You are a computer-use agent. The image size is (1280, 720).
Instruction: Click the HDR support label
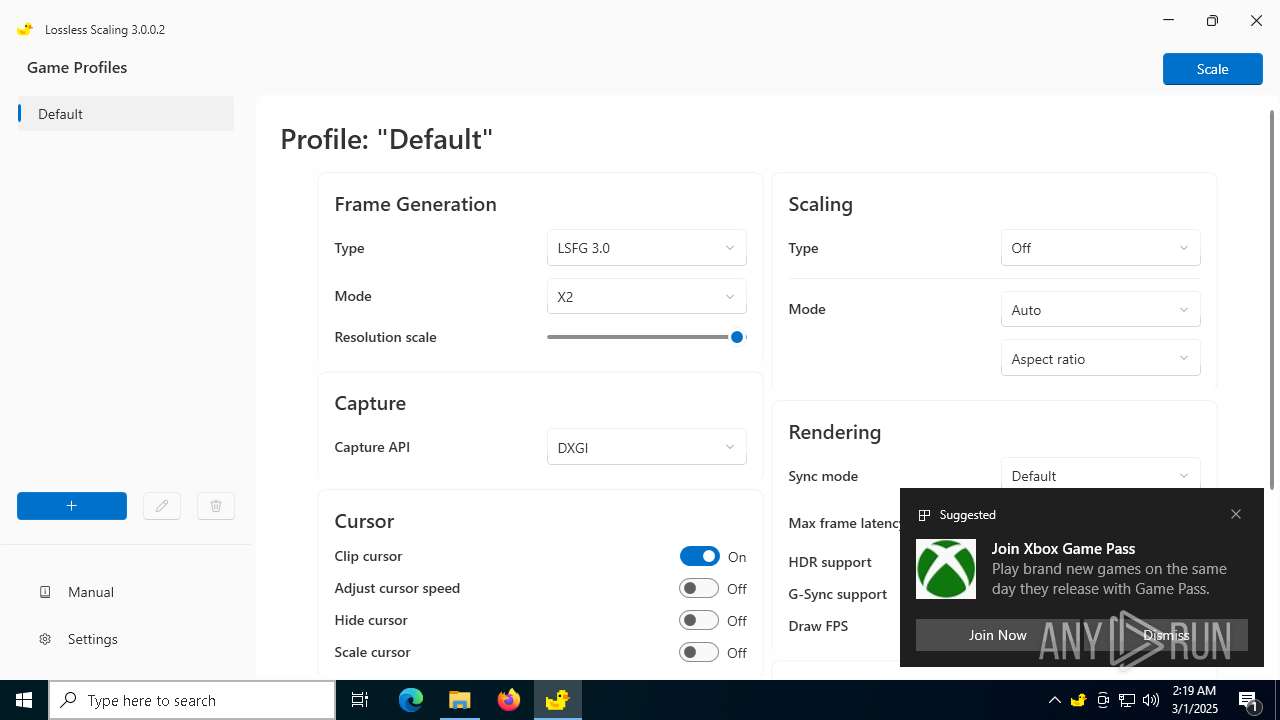pyautogui.click(x=830, y=562)
